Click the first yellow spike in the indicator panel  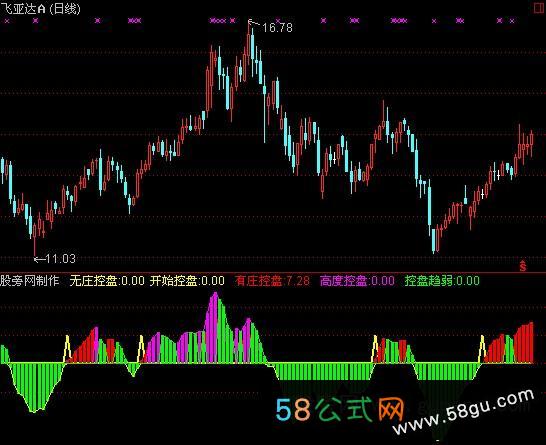tap(67, 349)
